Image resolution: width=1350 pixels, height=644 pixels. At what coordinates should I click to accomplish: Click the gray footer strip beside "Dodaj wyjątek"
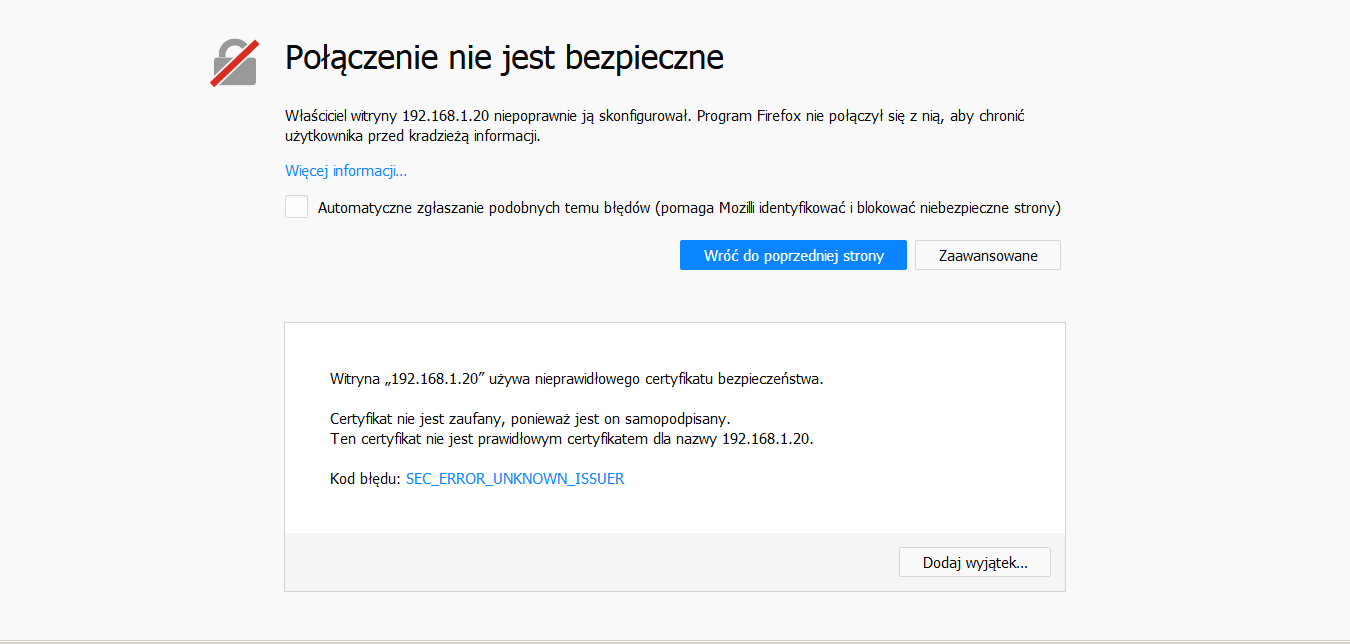pos(590,562)
